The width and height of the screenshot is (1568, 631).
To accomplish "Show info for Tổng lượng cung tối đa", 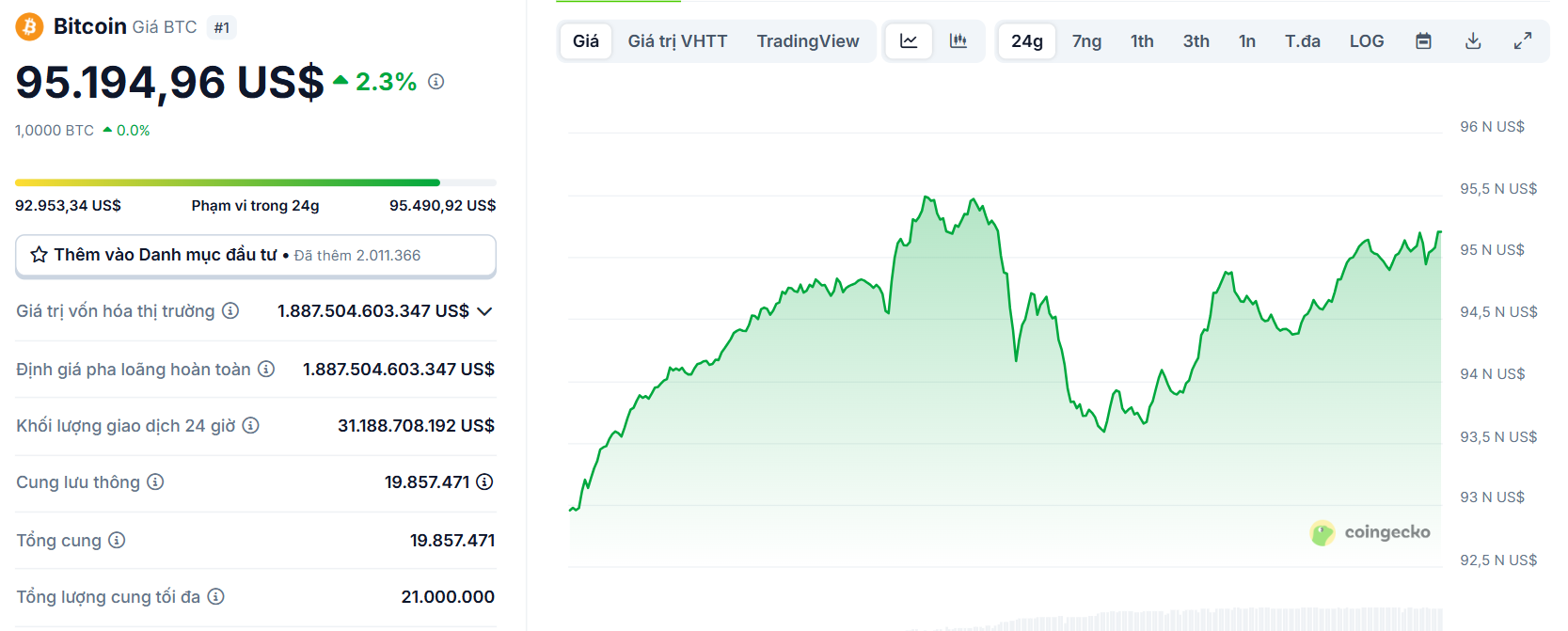I will [215, 596].
